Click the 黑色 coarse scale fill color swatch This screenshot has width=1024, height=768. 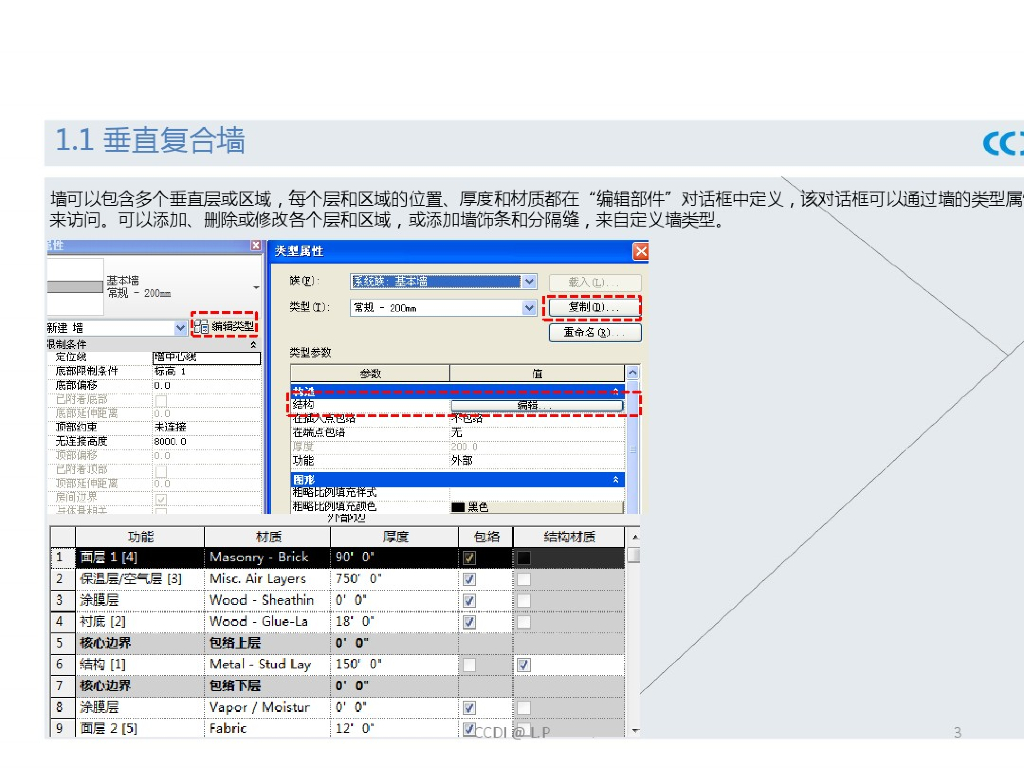(x=459, y=507)
